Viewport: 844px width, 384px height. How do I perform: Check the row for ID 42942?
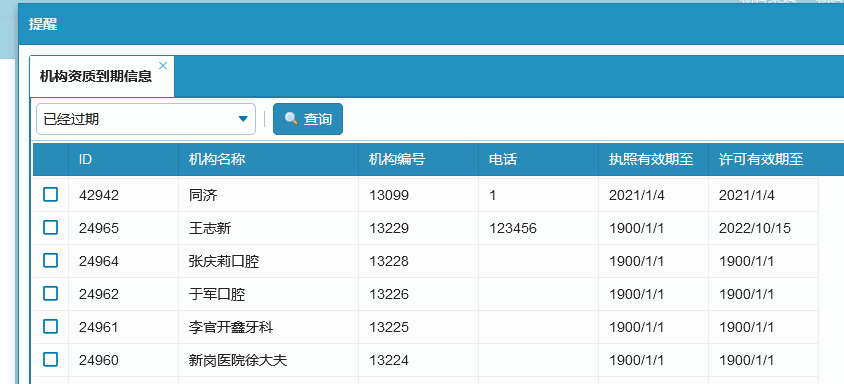coord(51,194)
